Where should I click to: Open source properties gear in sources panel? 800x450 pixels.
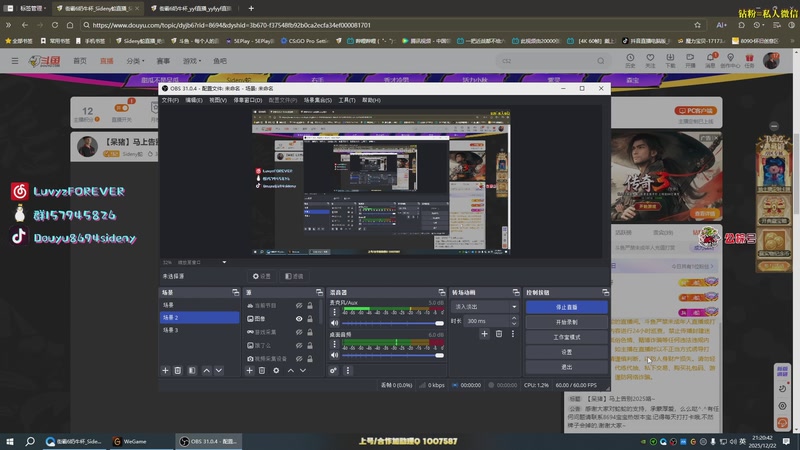coord(276,370)
